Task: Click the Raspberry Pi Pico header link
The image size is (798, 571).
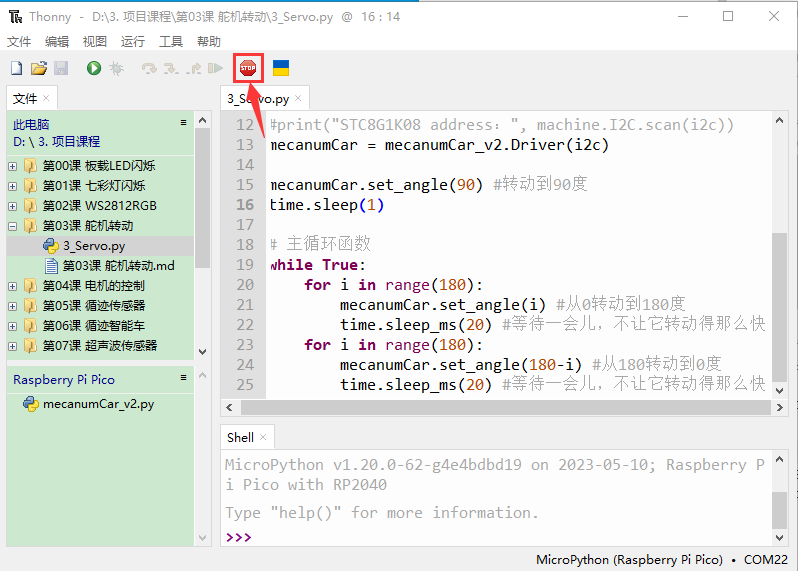Action: click(64, 380)
